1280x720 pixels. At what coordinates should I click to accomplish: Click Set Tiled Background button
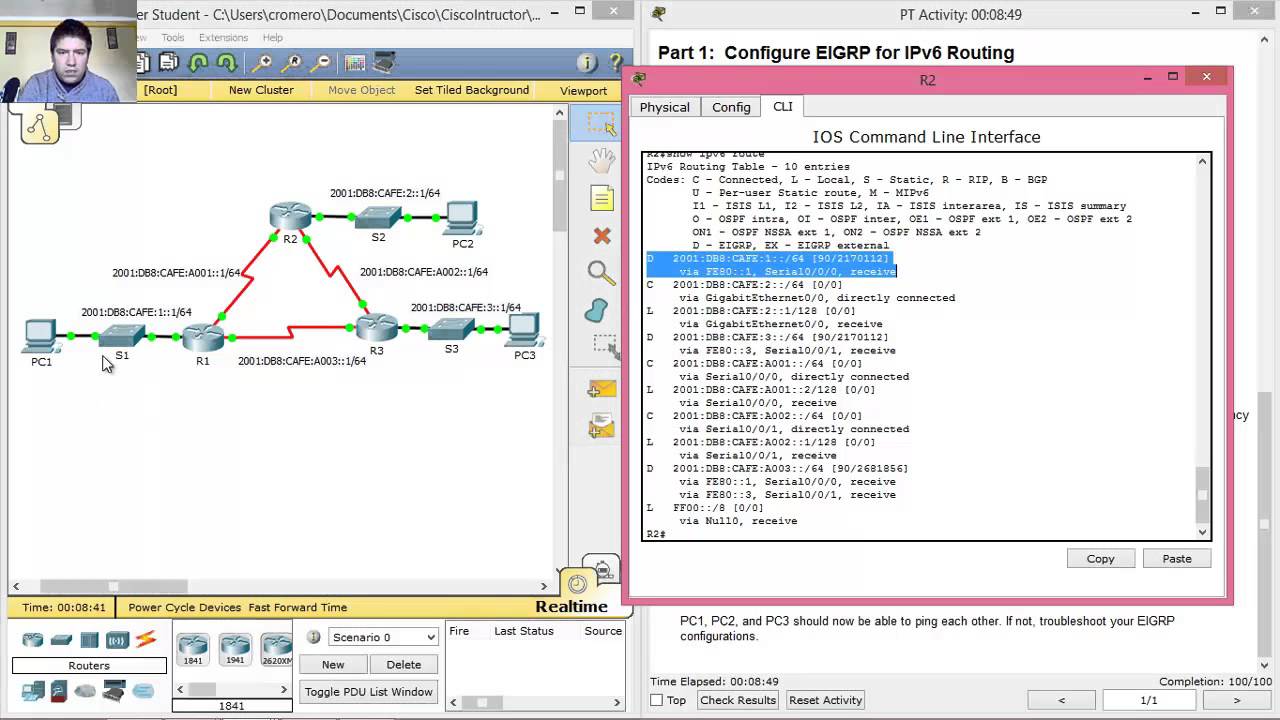(x=472, y=90)
